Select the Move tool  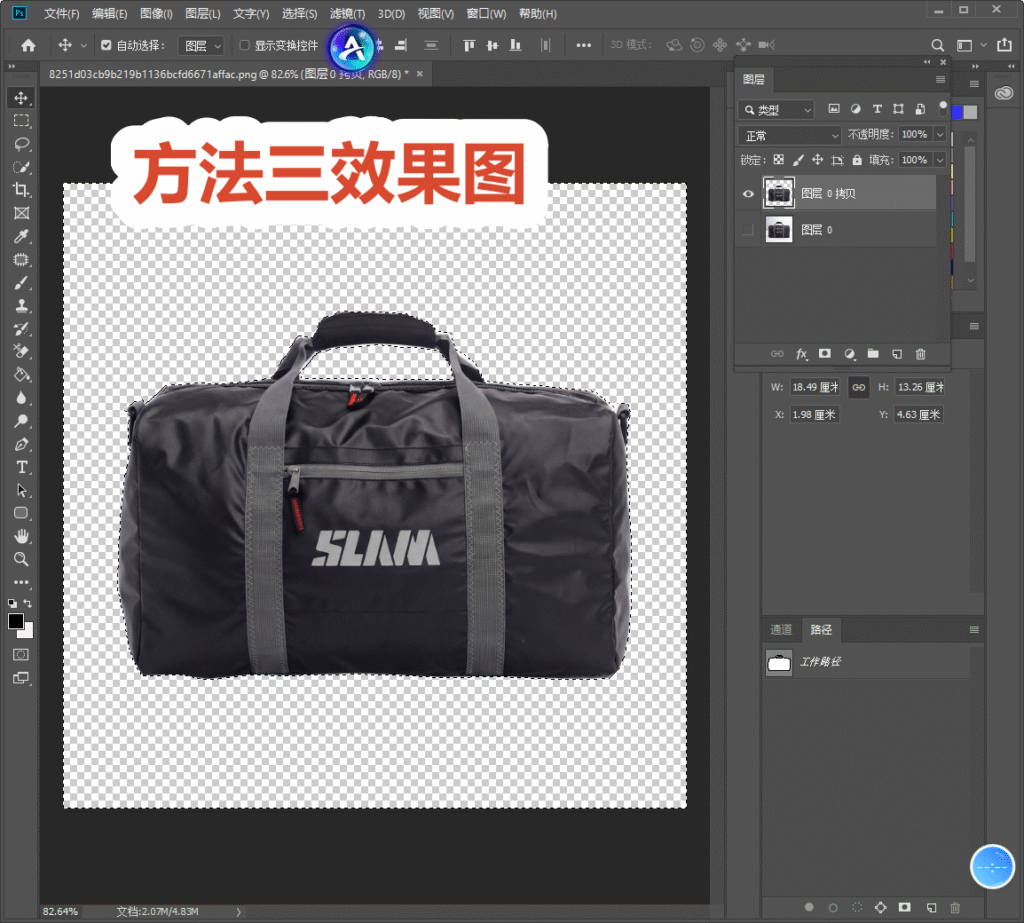pos(21,98)
